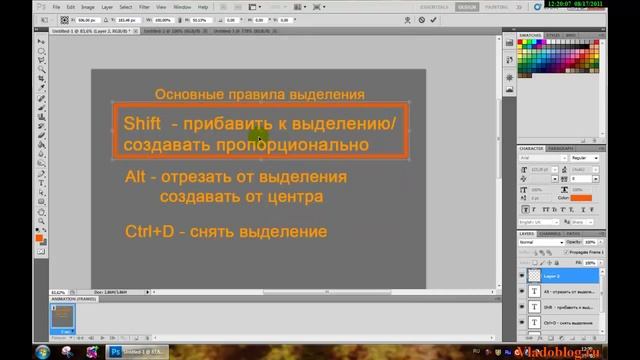Hide the 'Alt' text layer
This screenshot has width=640, height=360.
[x=522, y=291]
